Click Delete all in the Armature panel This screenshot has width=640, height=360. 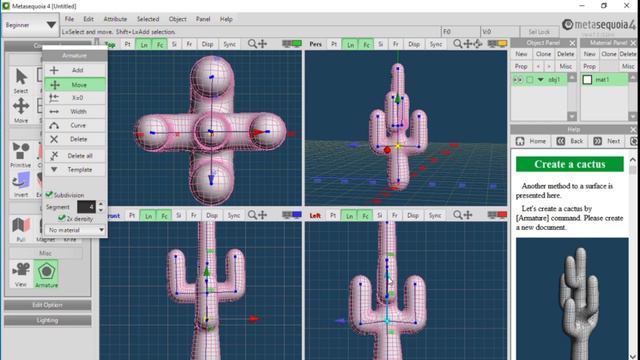click(75, 156)
